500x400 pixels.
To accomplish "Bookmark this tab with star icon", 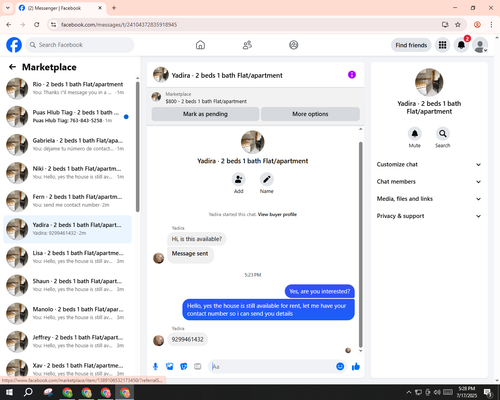I will click(458, 25).
